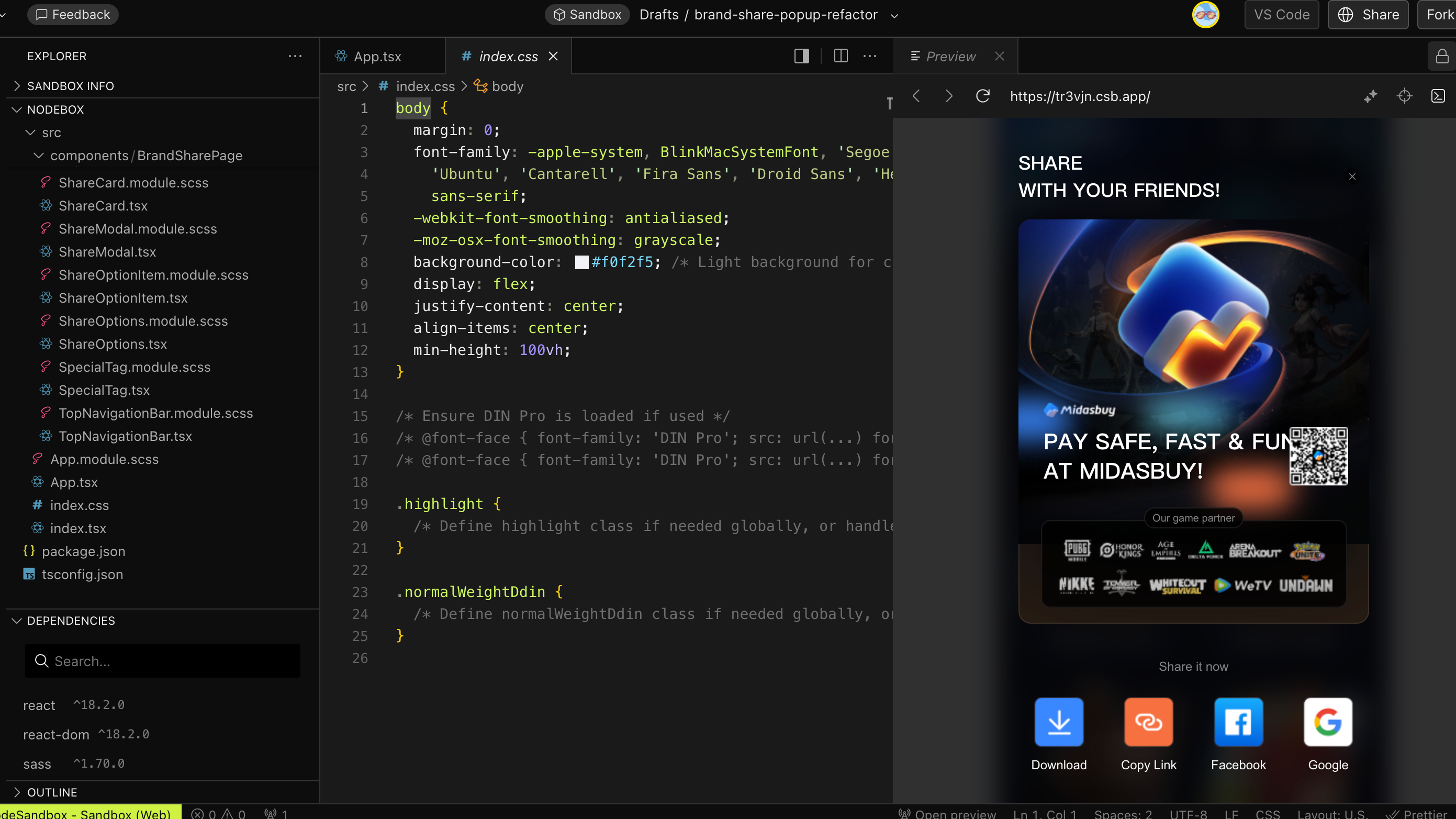Open App.module.scss file
The image size is (1456, 819).
[x=104, y=459]
